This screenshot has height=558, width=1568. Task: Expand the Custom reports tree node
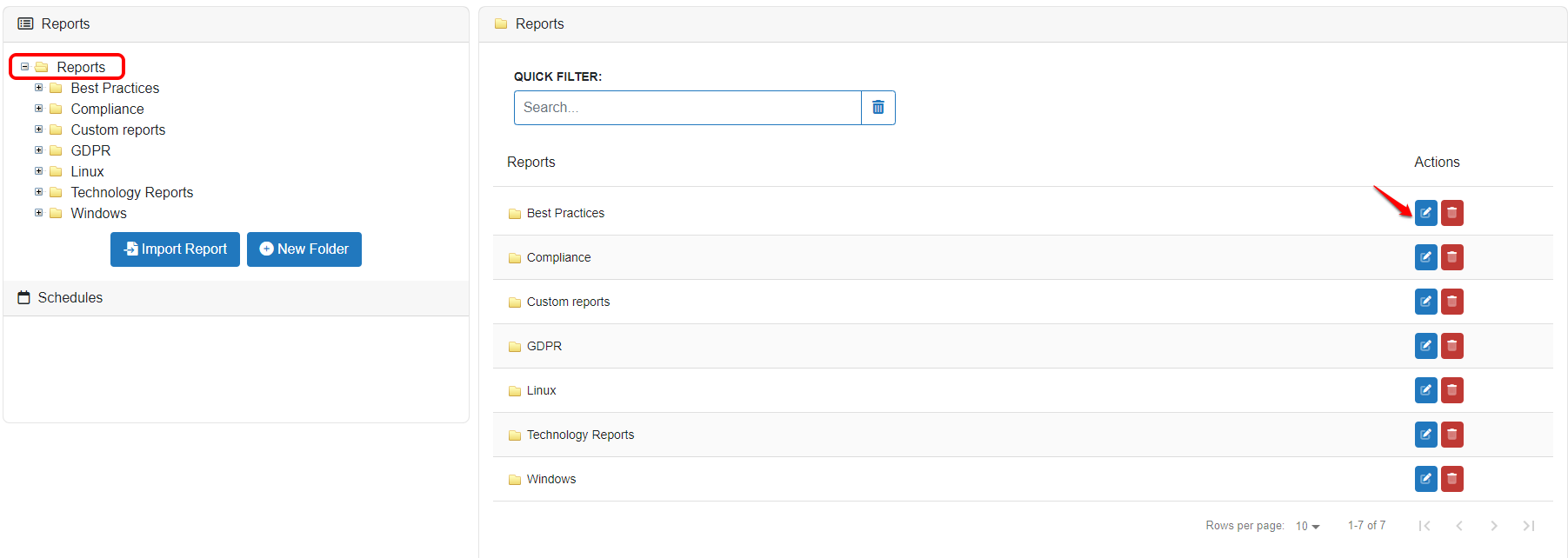coord(38,129)
